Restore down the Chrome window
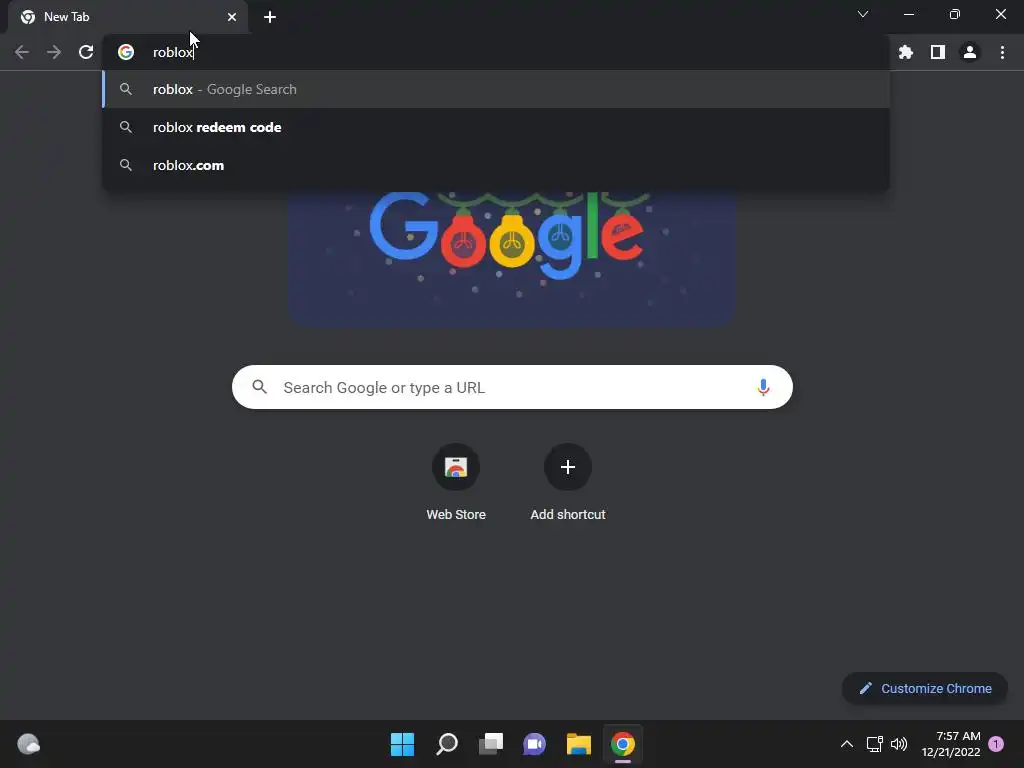Screen dimensions: 1024x768 click(955, 14)
